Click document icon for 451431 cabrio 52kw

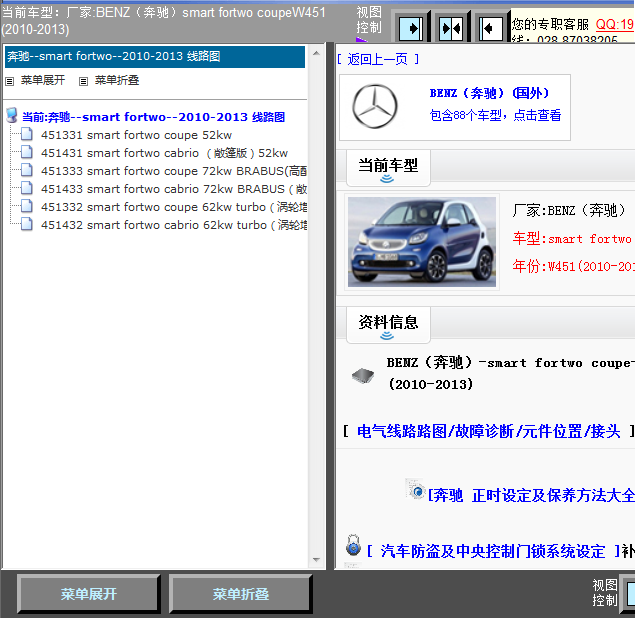[27, 152]
